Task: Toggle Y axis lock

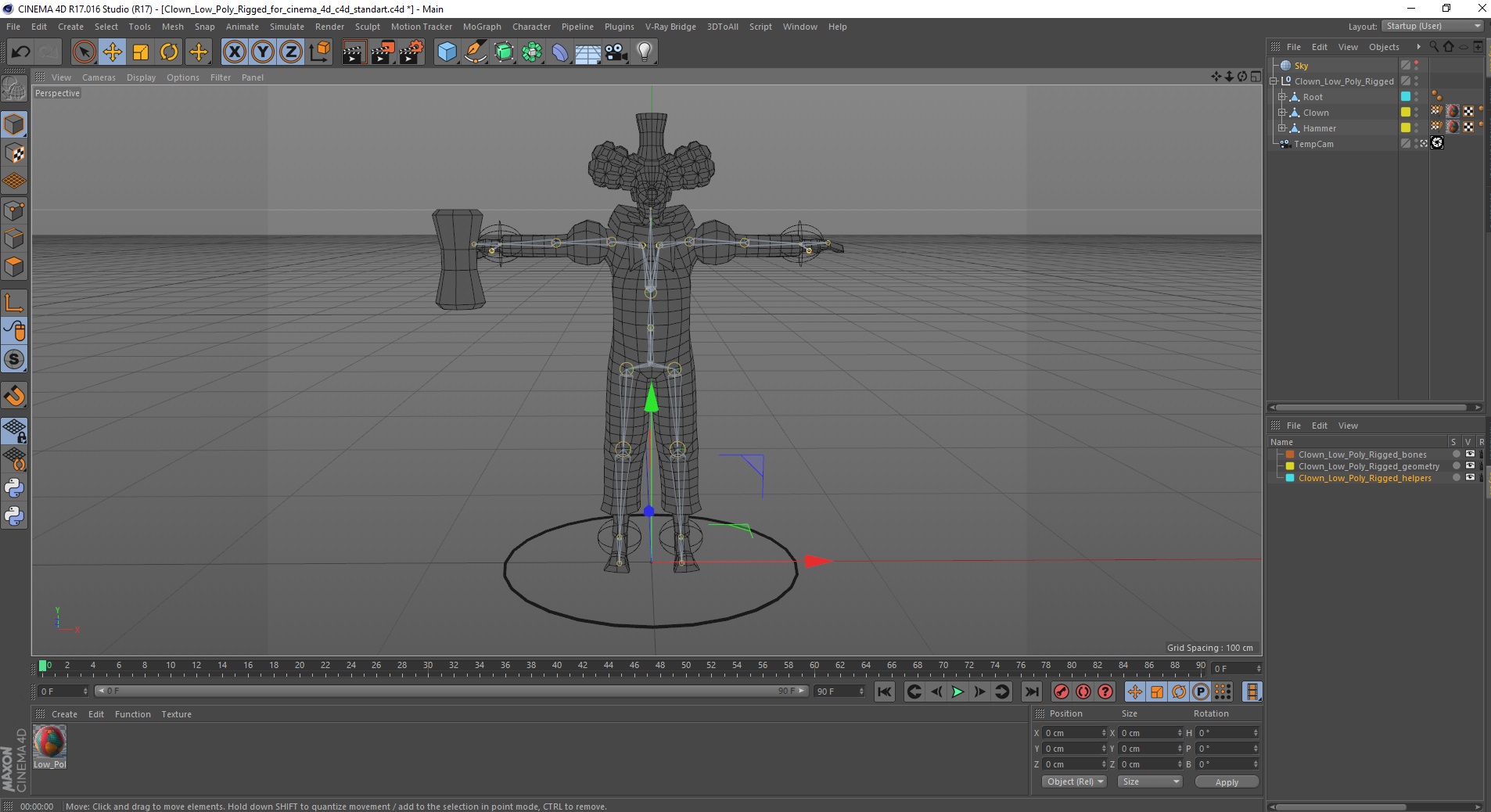Action: pyautogui.click(x=263, y=52)
